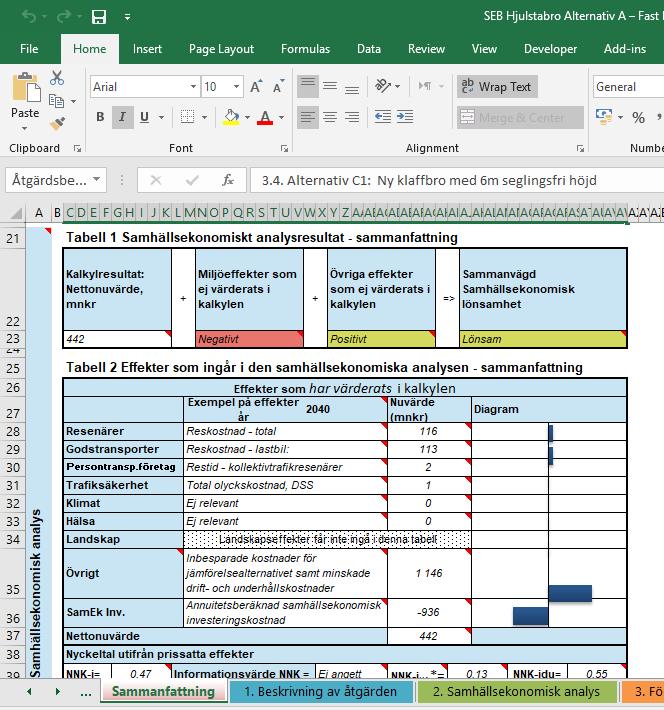Viewport: 664px width, 710px height.
Task: Select Middle Align icon
Action: click(x=330, y=86)
